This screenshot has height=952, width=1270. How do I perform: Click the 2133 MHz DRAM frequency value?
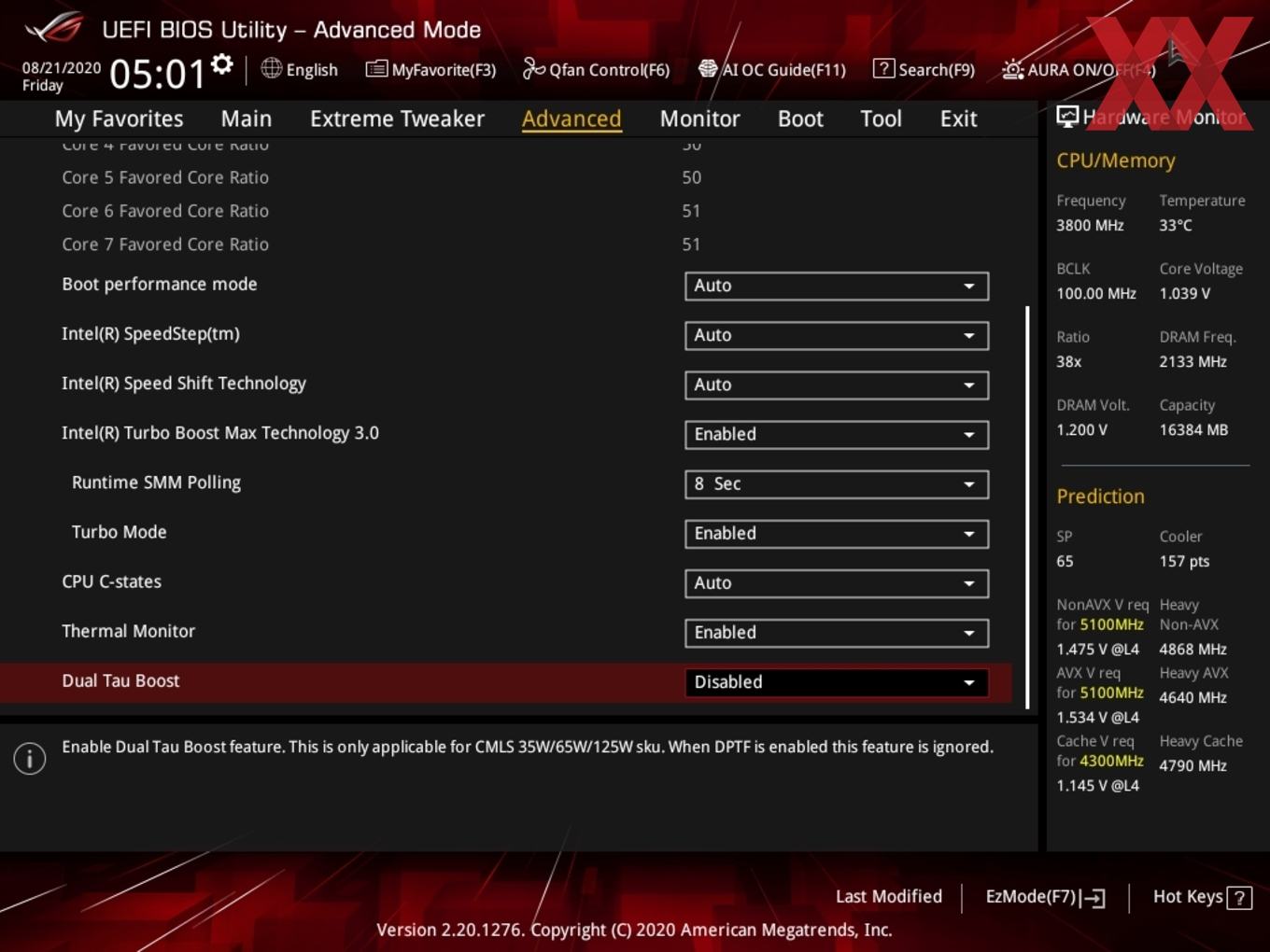1192,361
